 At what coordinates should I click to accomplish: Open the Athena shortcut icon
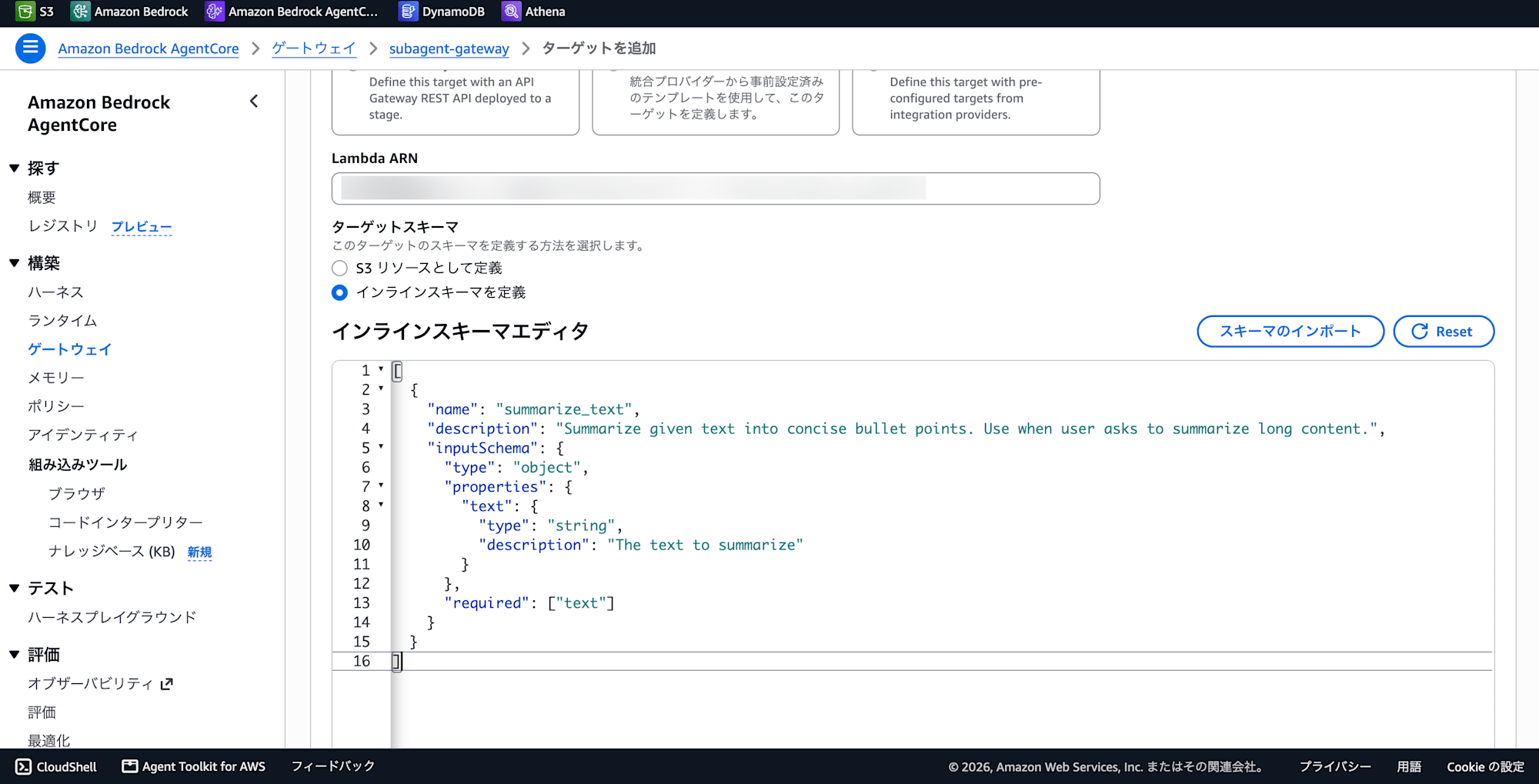click(511, 12)
